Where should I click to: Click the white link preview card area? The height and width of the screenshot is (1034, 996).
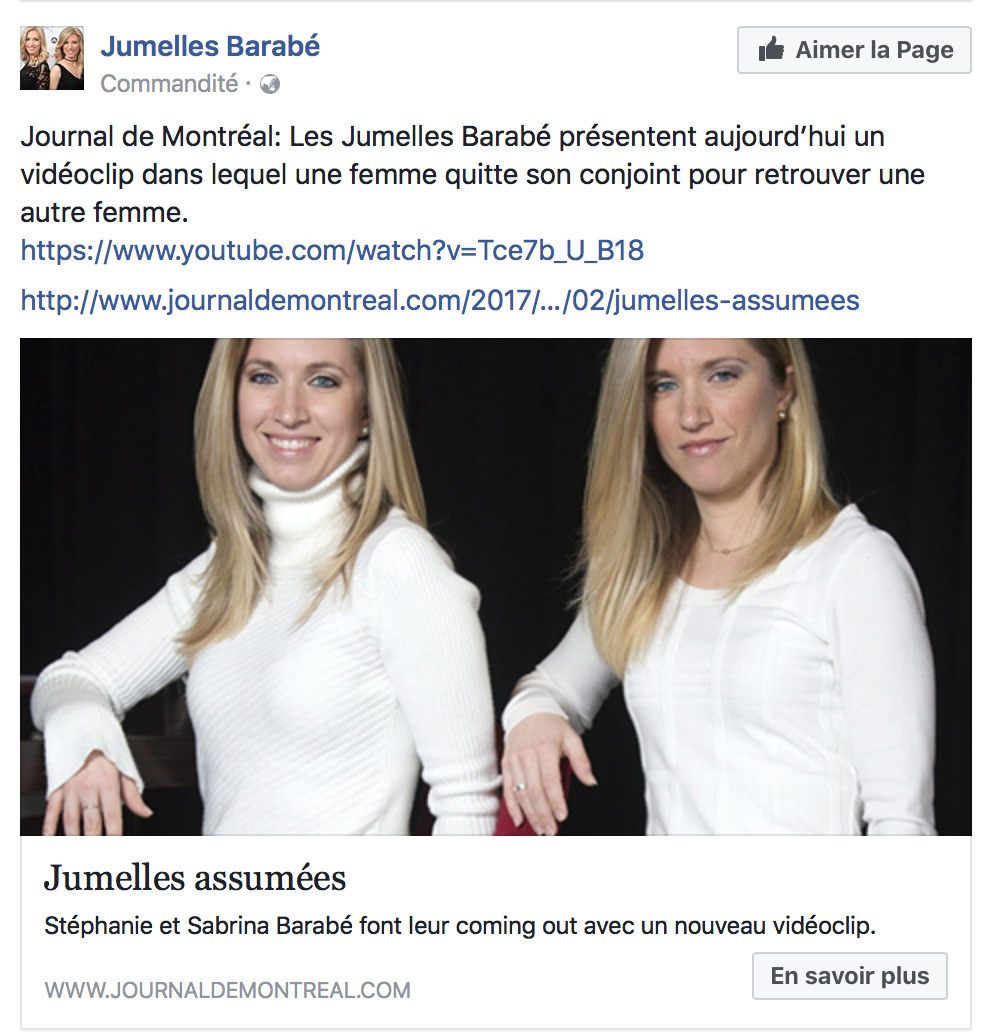[x=496, y=932]
